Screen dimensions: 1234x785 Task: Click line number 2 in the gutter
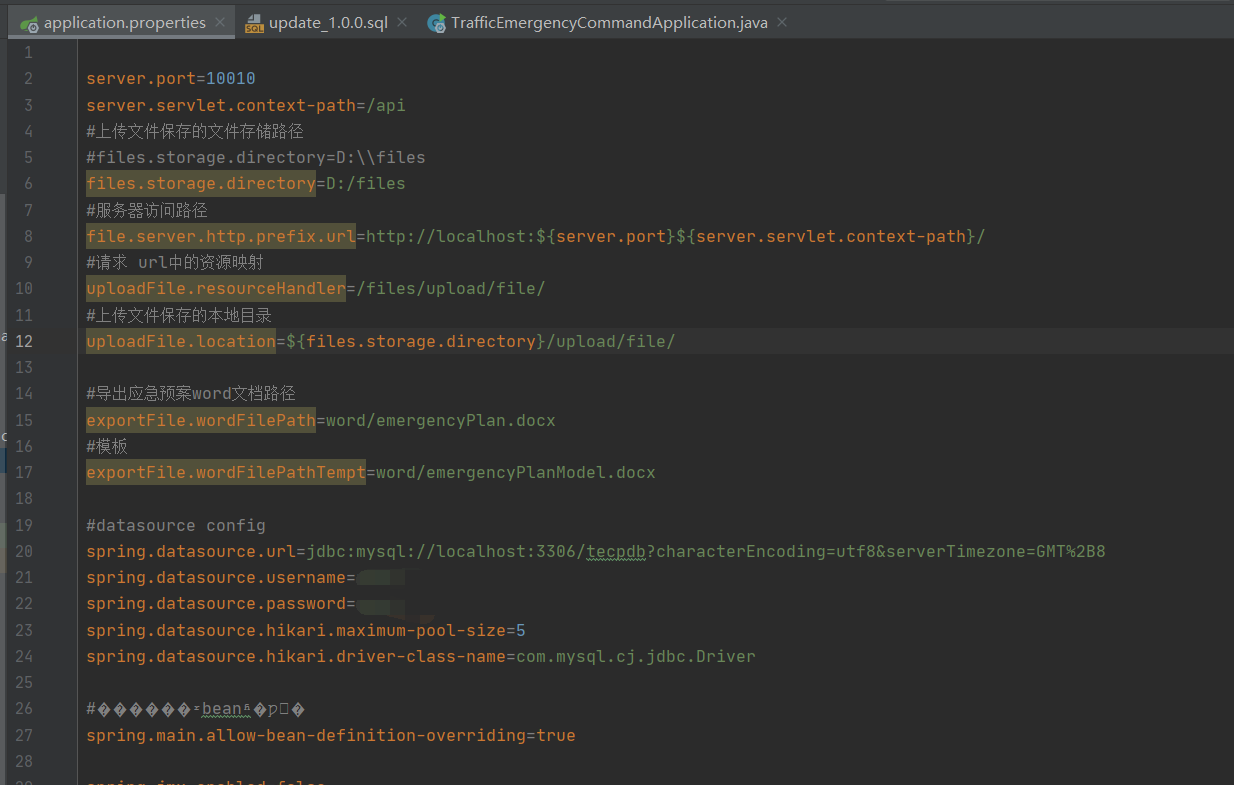click(28, 78)
